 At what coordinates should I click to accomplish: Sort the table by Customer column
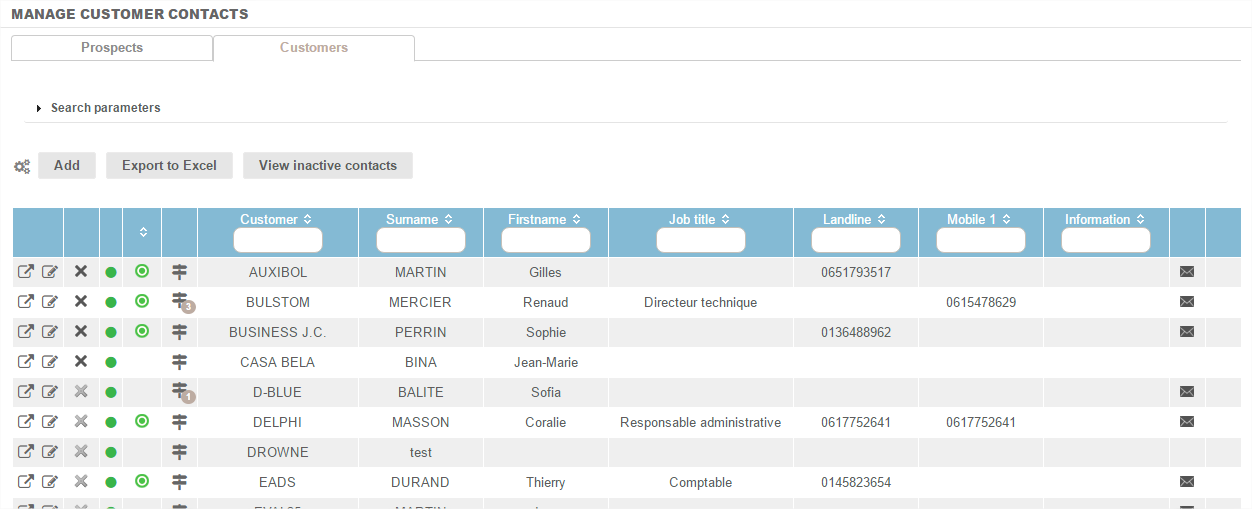click(x=276, y=219)
